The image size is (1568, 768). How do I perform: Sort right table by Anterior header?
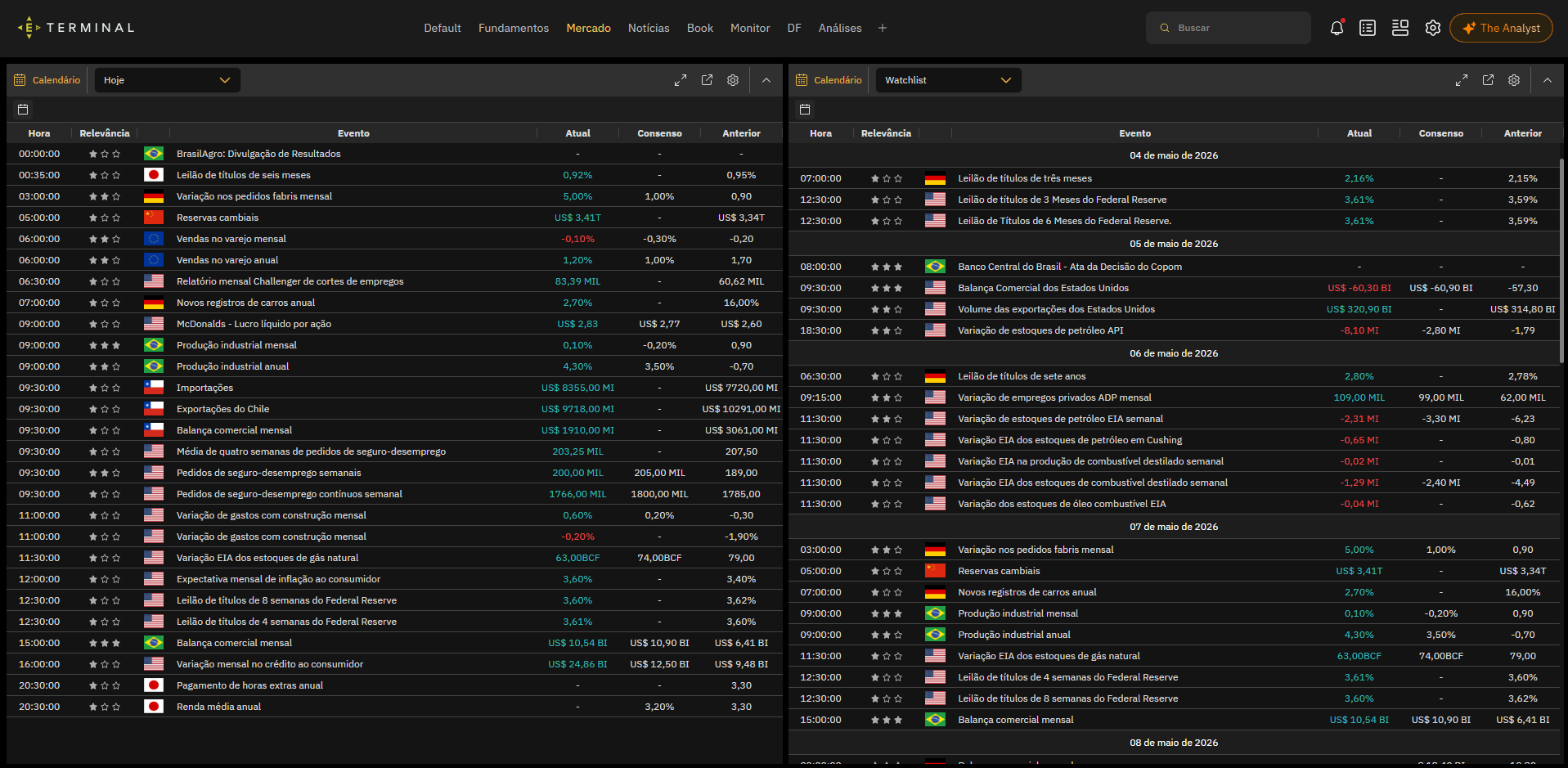1523,133
